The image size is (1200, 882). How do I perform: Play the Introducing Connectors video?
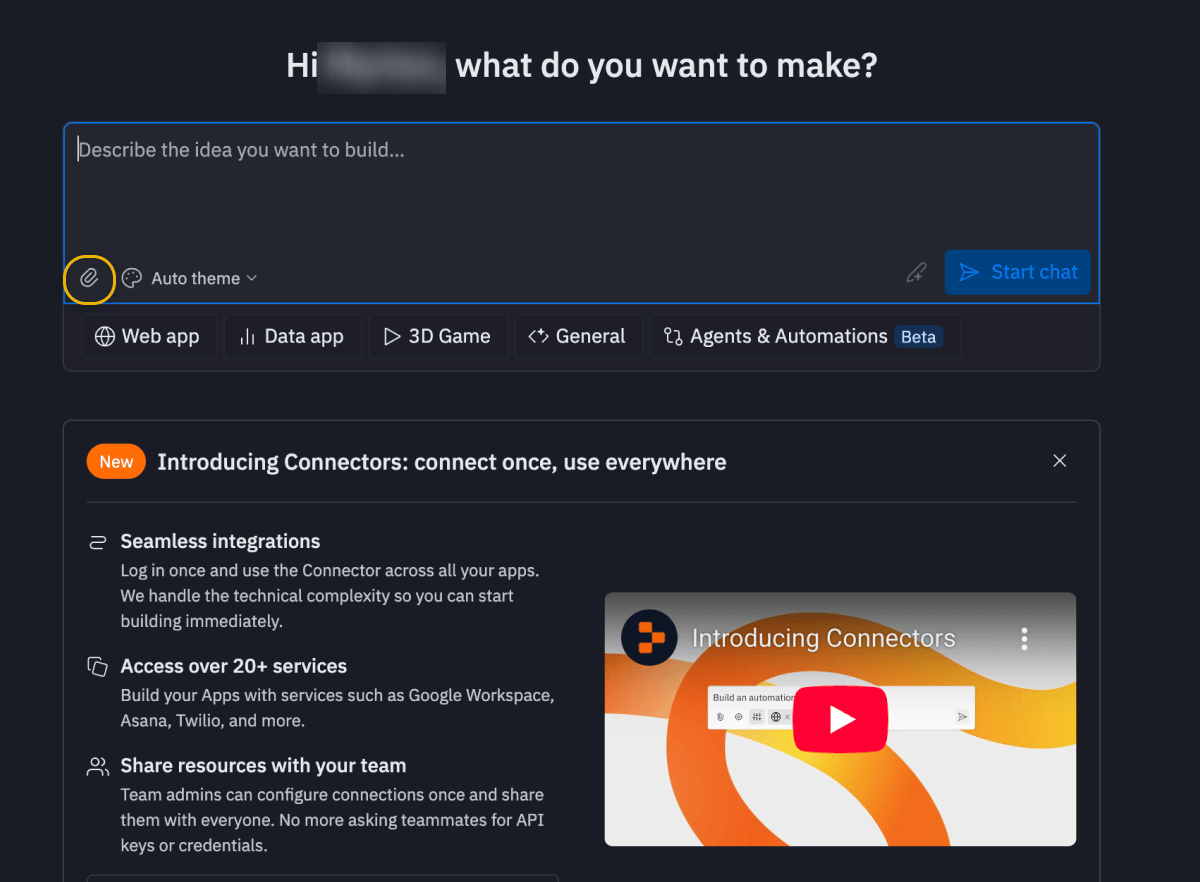click(840, 719)
